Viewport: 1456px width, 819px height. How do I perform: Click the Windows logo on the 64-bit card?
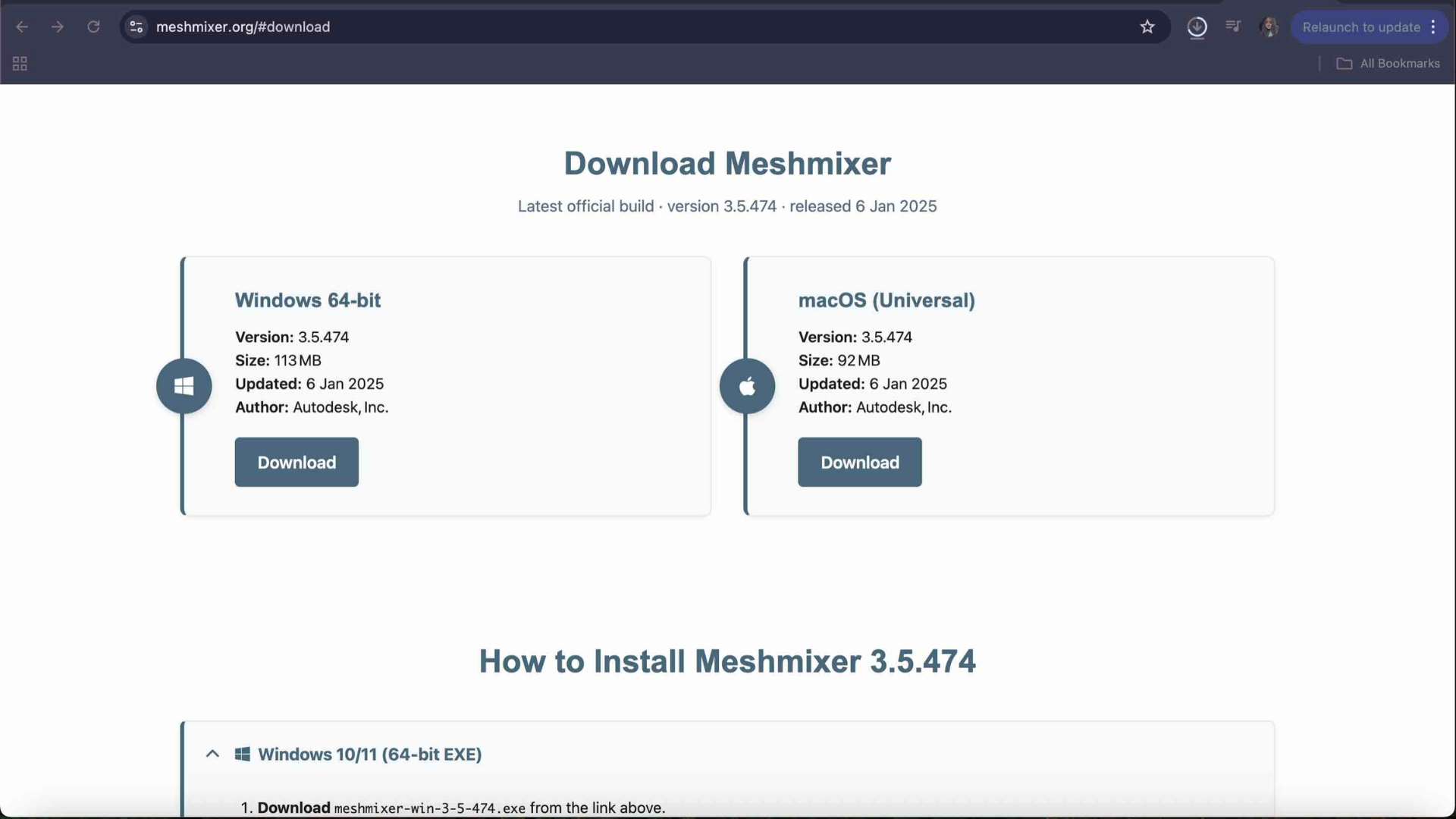pyautogui.click(x=184, y=386)
